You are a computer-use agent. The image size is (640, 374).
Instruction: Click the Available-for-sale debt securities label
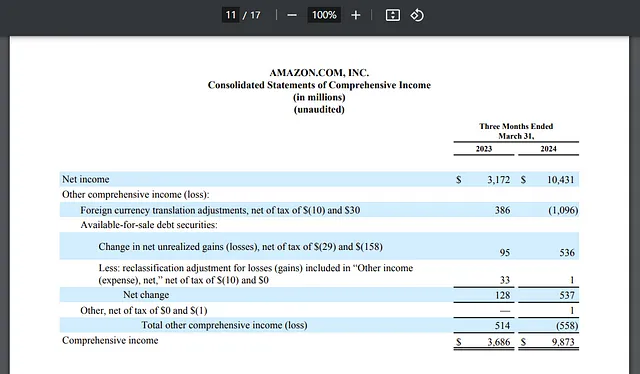point(149,225)
